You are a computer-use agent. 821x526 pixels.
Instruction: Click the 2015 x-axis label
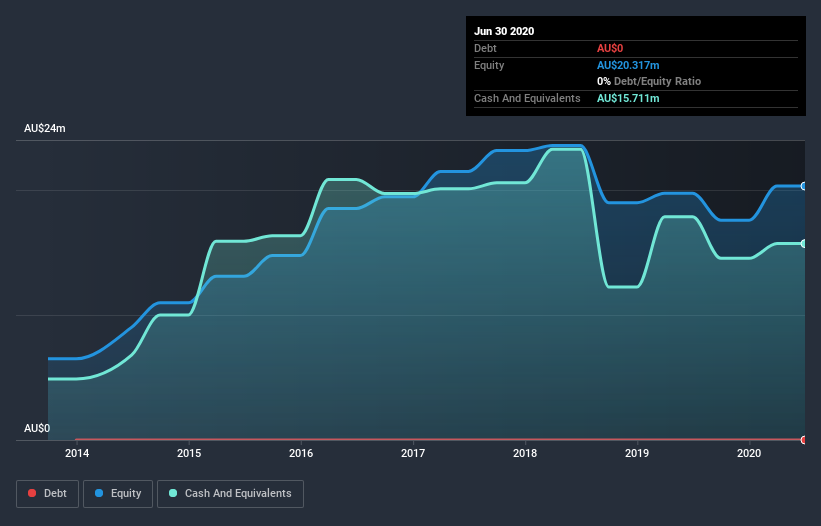[x=189, y=453]
